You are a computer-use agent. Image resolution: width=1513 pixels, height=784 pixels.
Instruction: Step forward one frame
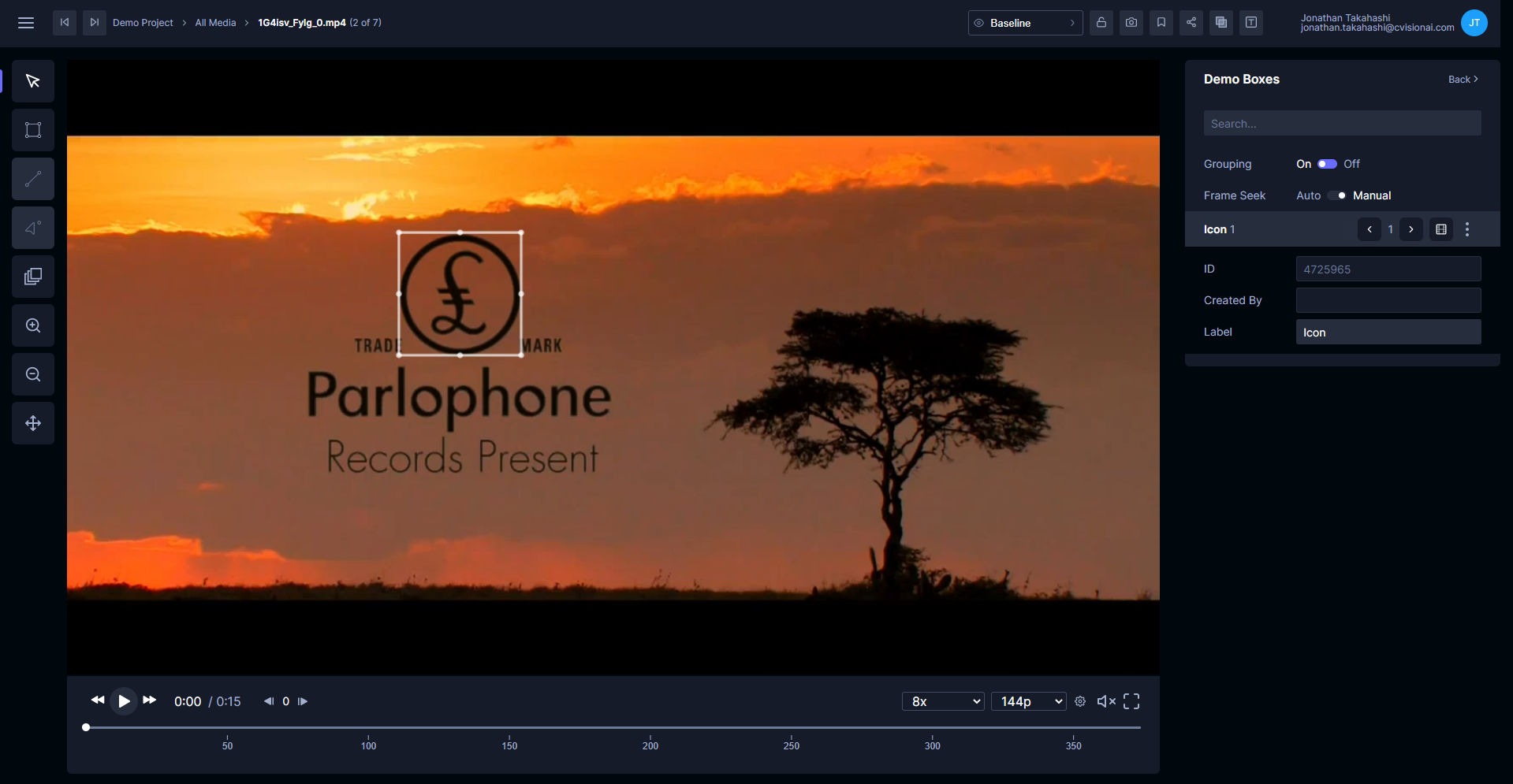(303, 701)
